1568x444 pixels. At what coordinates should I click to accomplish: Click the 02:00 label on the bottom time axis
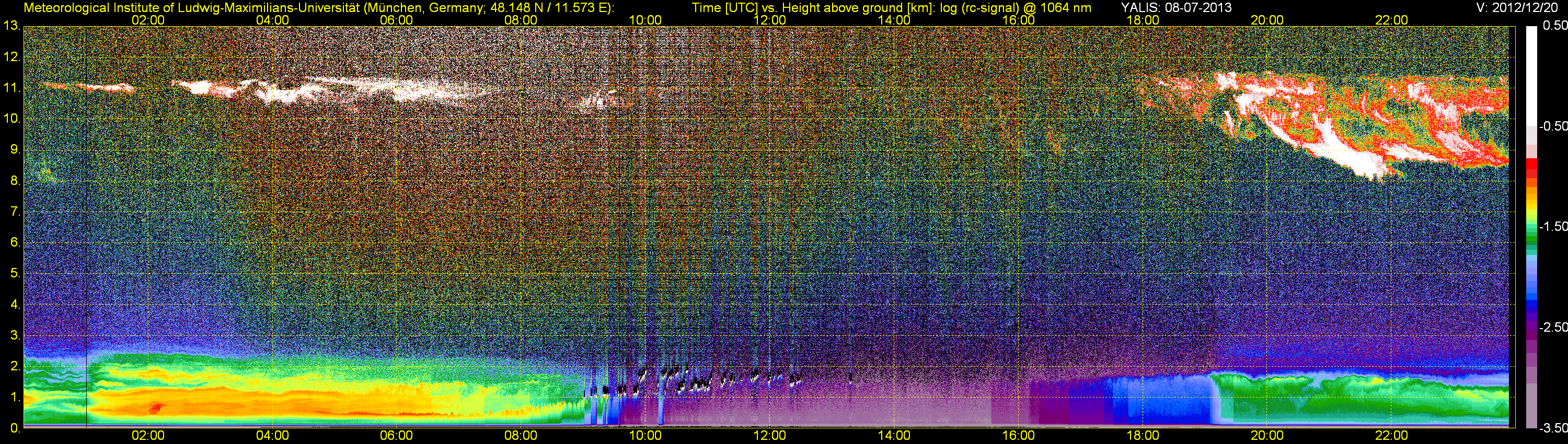pos(148,436)
